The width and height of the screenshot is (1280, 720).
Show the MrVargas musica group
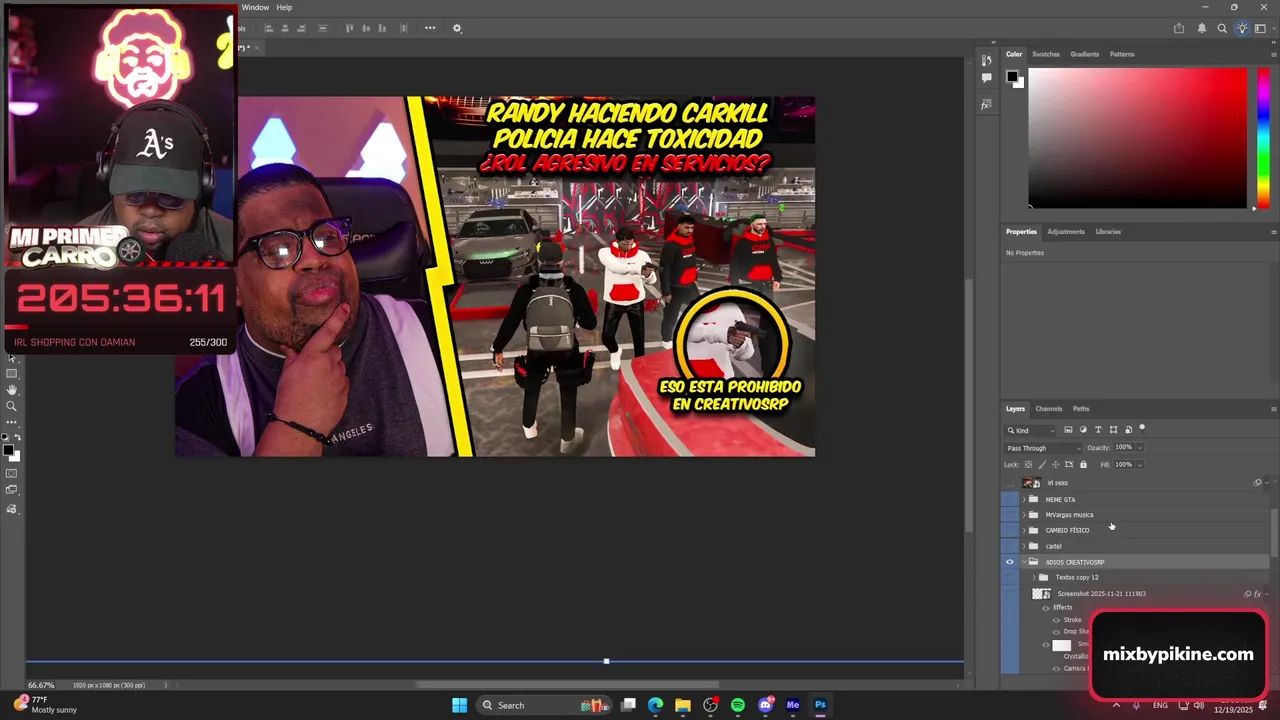1009,515
